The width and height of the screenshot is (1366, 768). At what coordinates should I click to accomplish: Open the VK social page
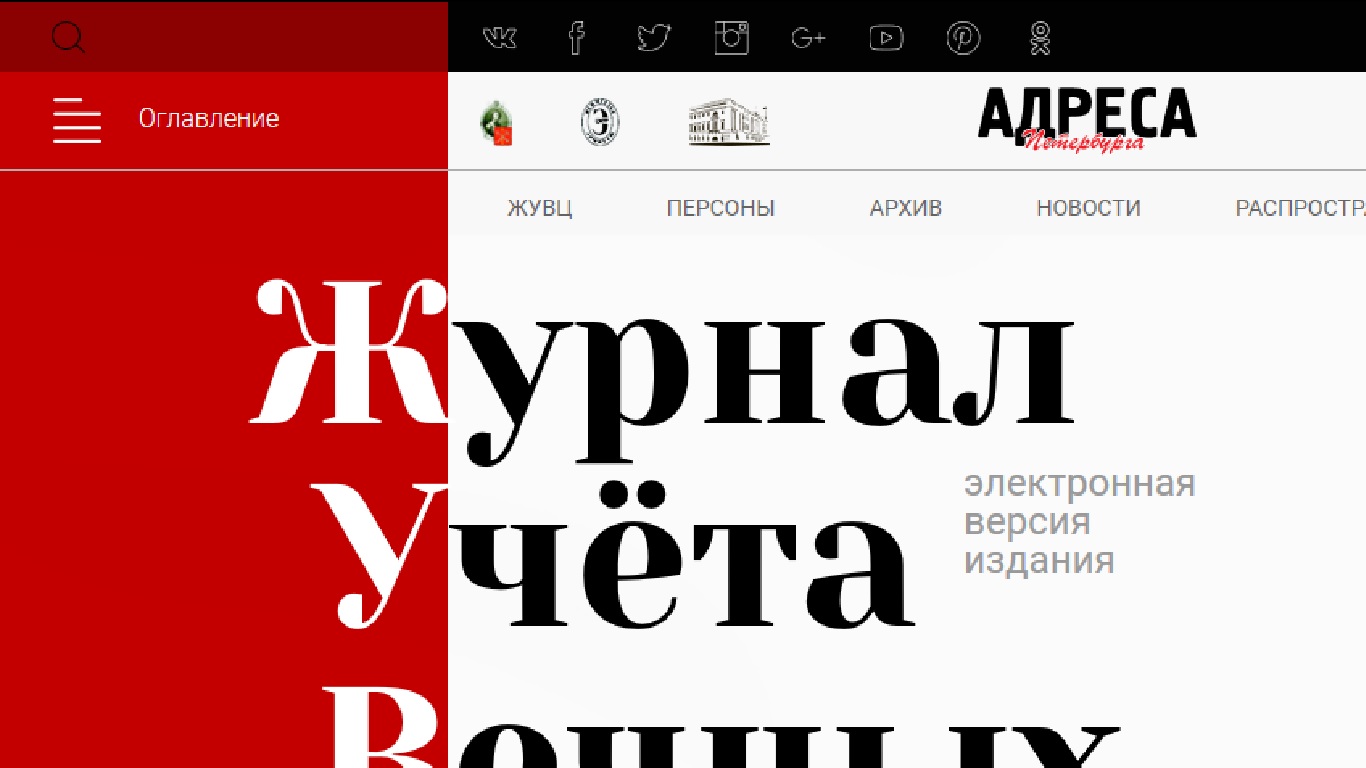500,38
